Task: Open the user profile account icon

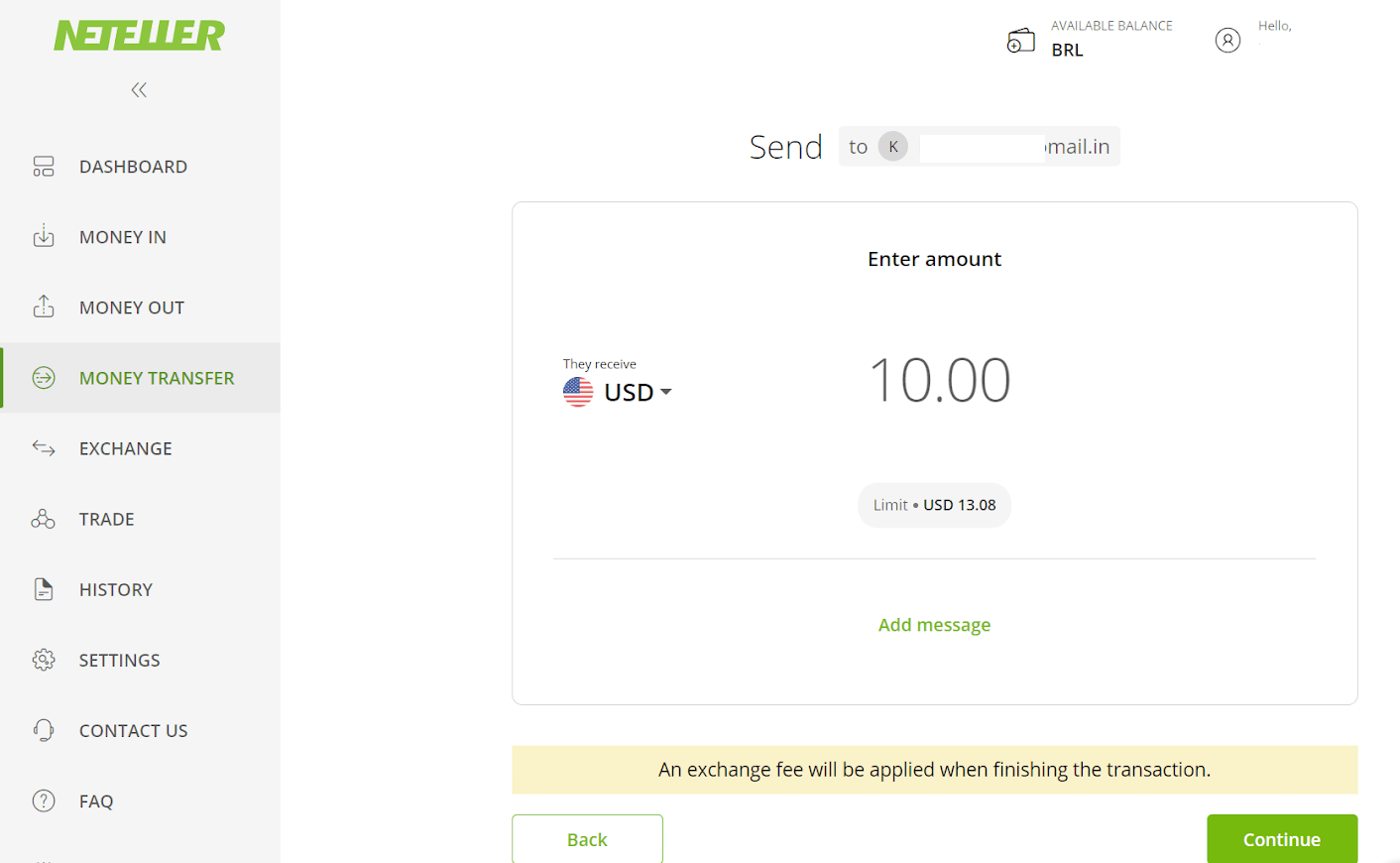Action: 1227,40
